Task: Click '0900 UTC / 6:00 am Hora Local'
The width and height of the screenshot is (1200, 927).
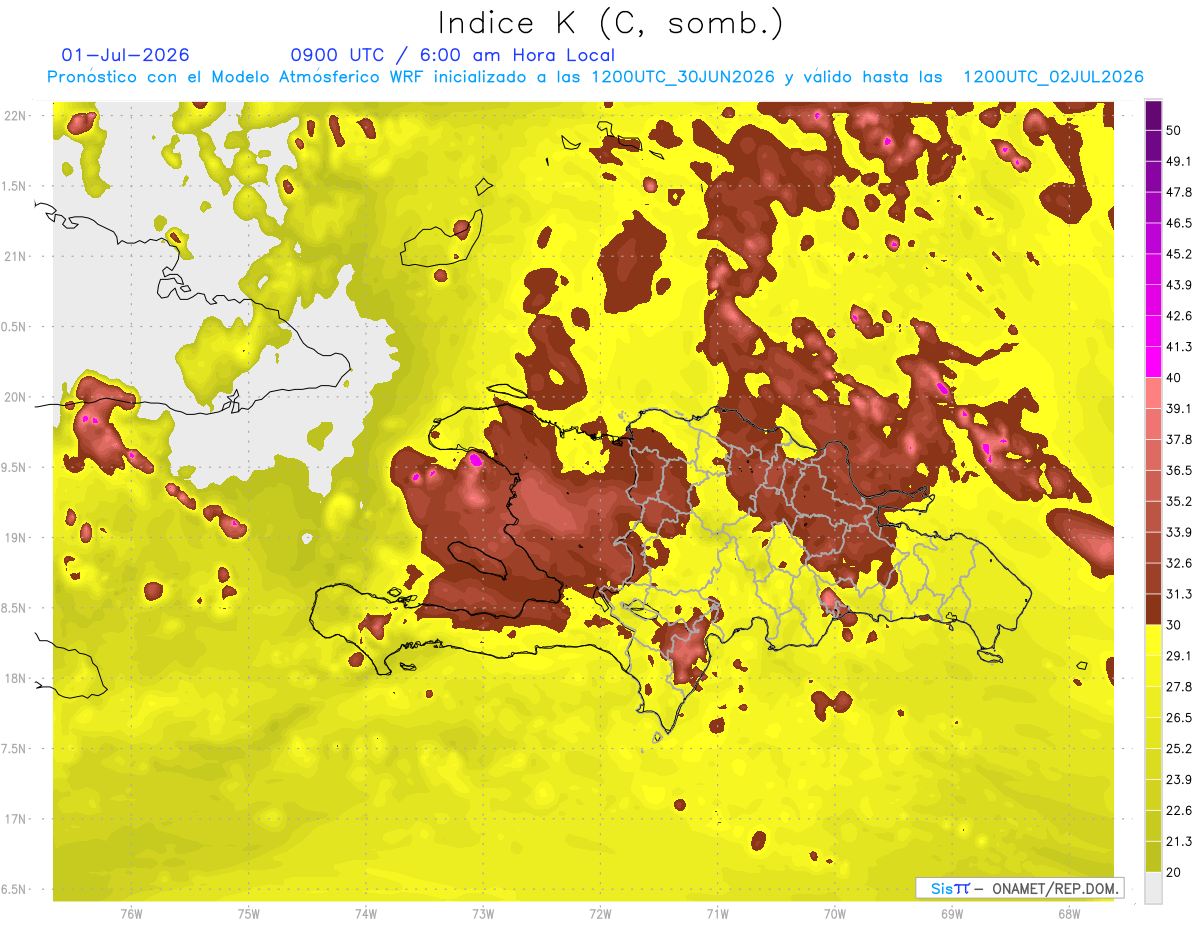Action: (x=452, y=55)
